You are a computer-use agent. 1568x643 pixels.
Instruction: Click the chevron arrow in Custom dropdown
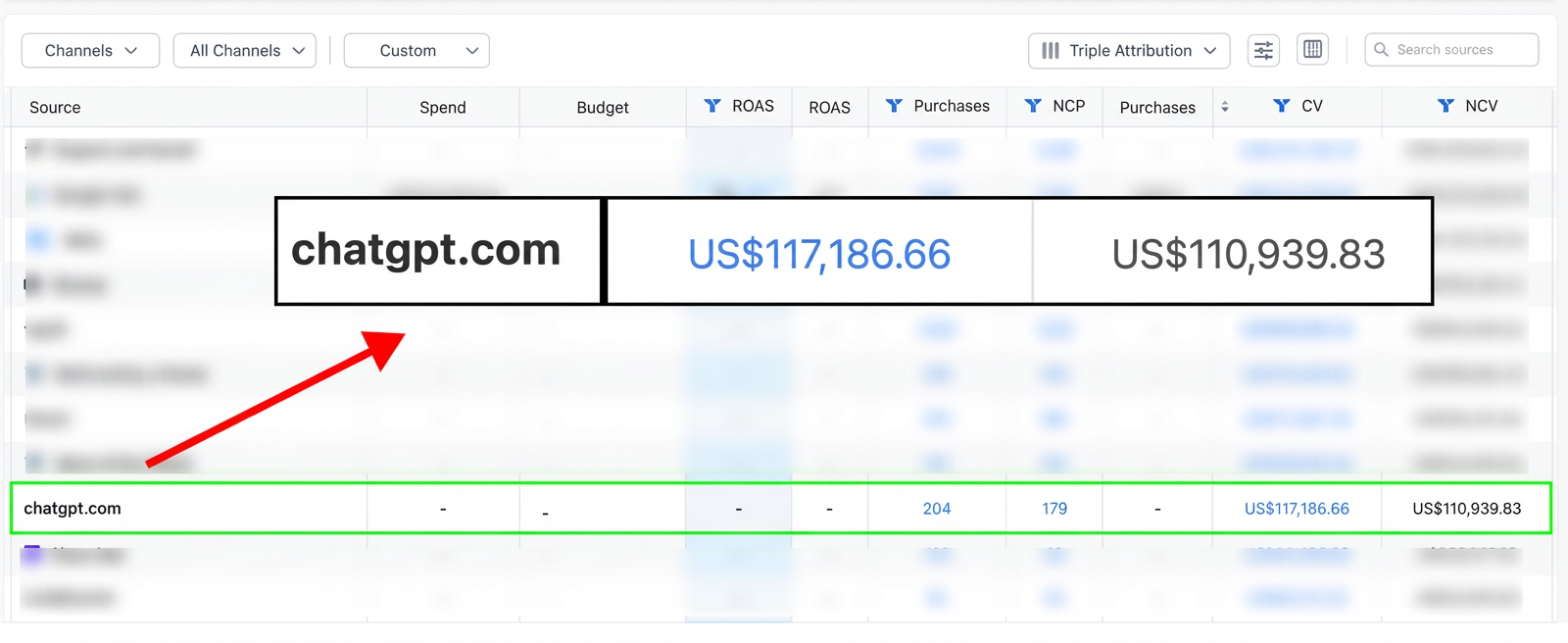pos(471,51)
